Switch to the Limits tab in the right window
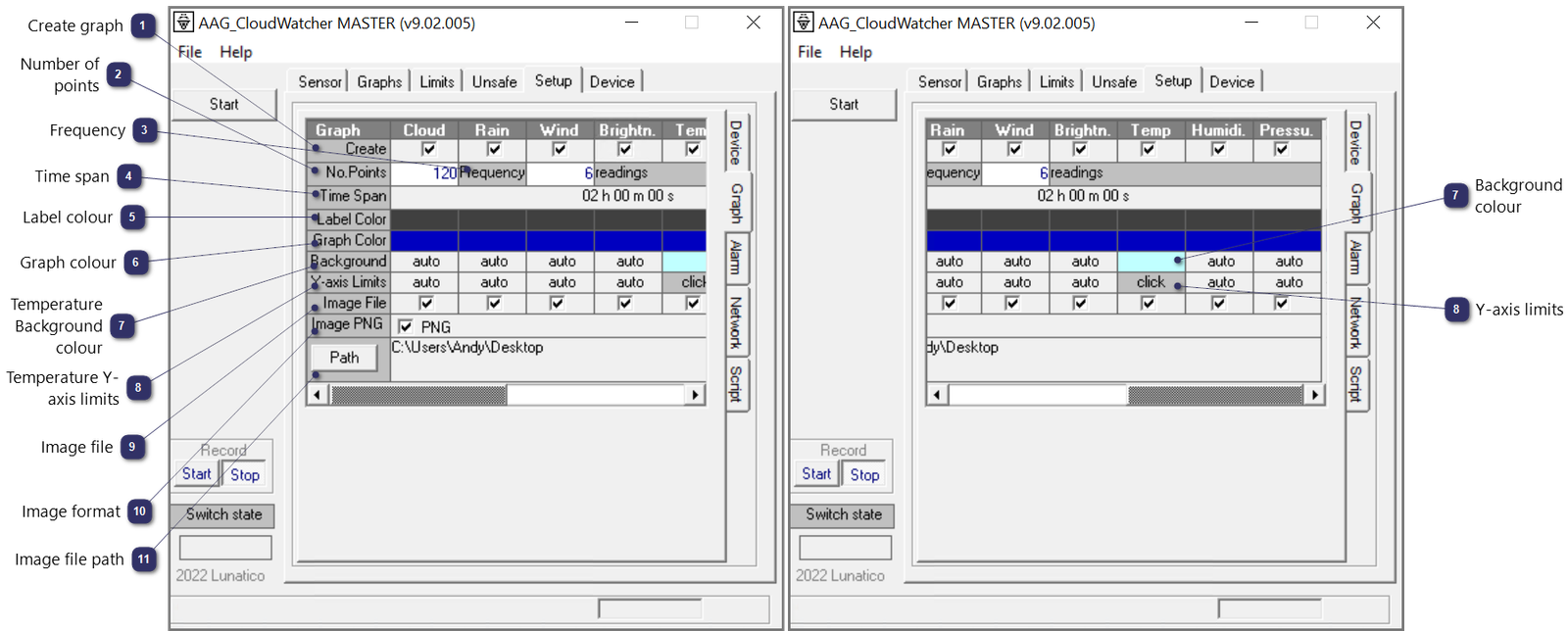 (1056, 82)
